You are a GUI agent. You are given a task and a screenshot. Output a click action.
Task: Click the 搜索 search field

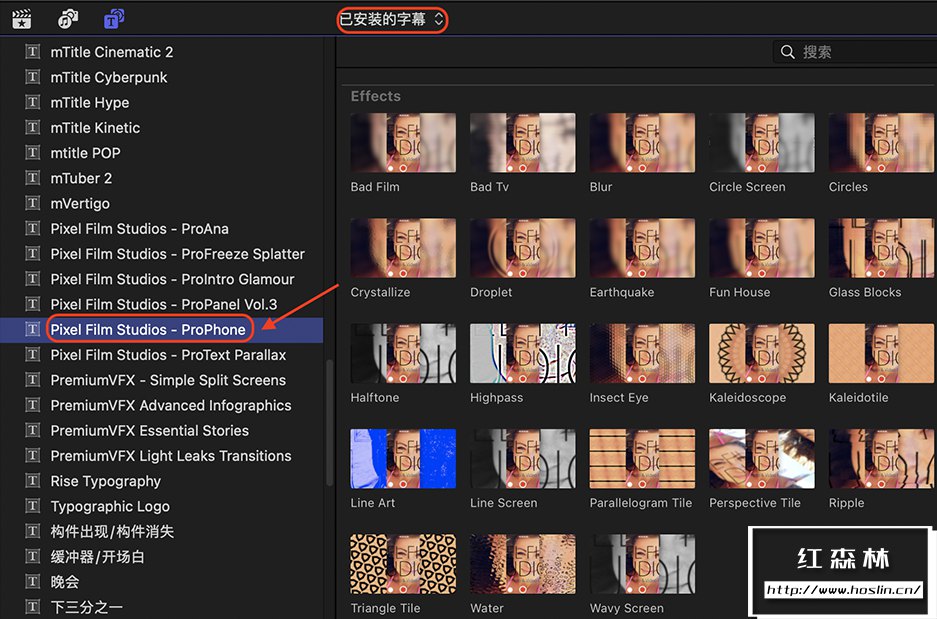[x=855, y=52]
